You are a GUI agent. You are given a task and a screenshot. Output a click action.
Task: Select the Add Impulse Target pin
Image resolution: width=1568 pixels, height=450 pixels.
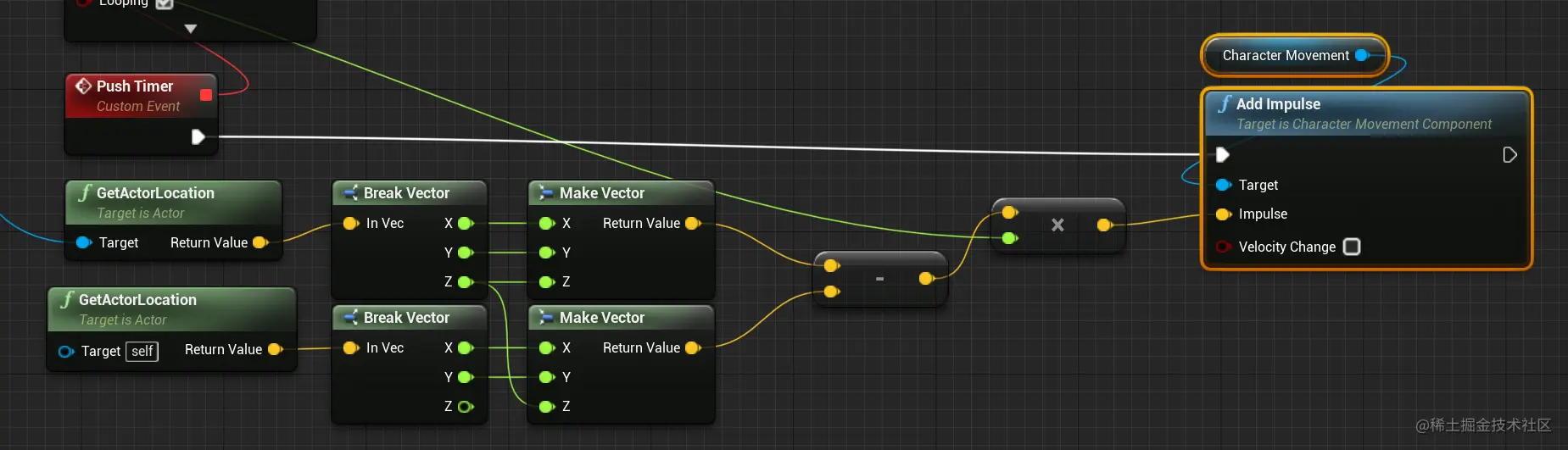(x=1223, y=185)
